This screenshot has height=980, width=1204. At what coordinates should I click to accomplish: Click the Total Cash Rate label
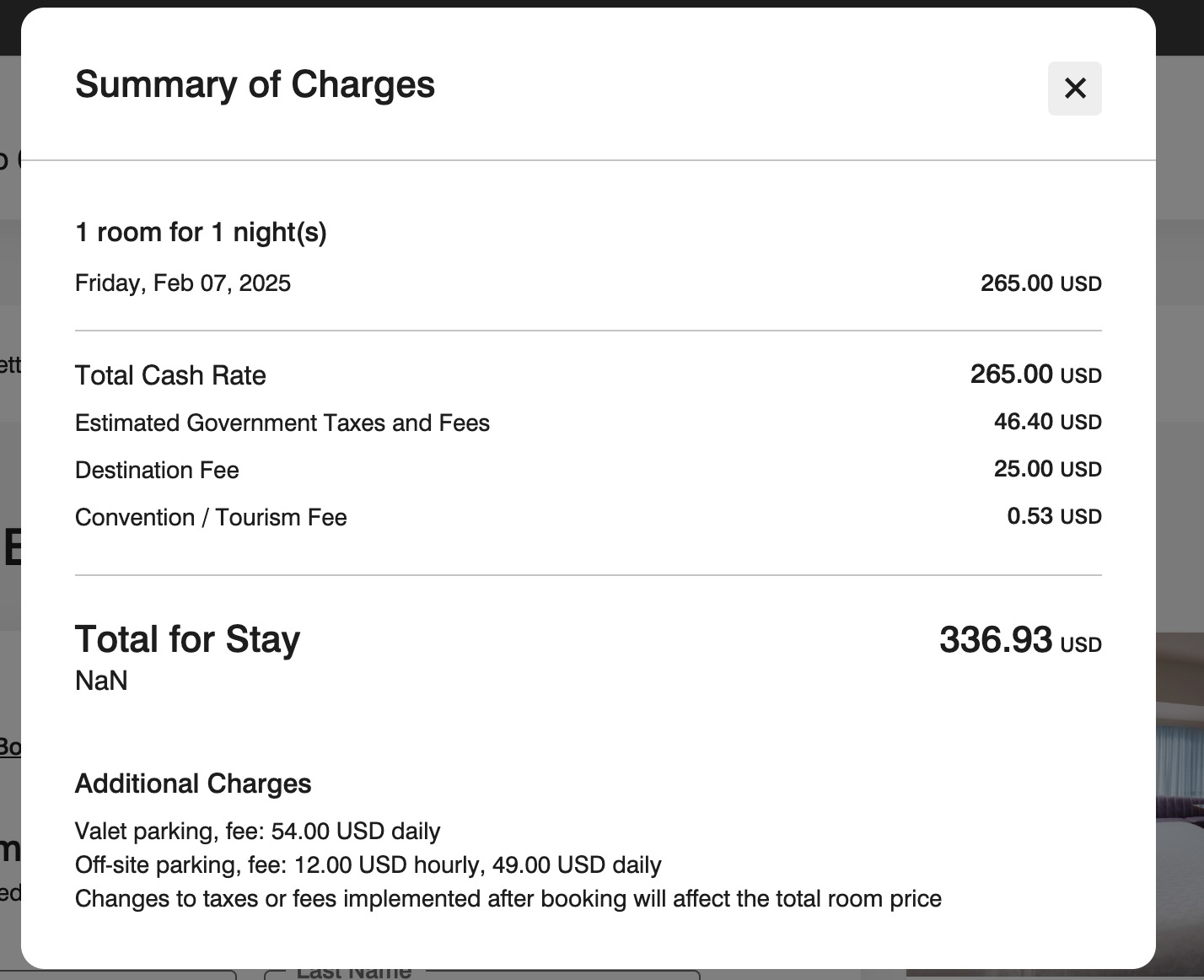(170, 375)
